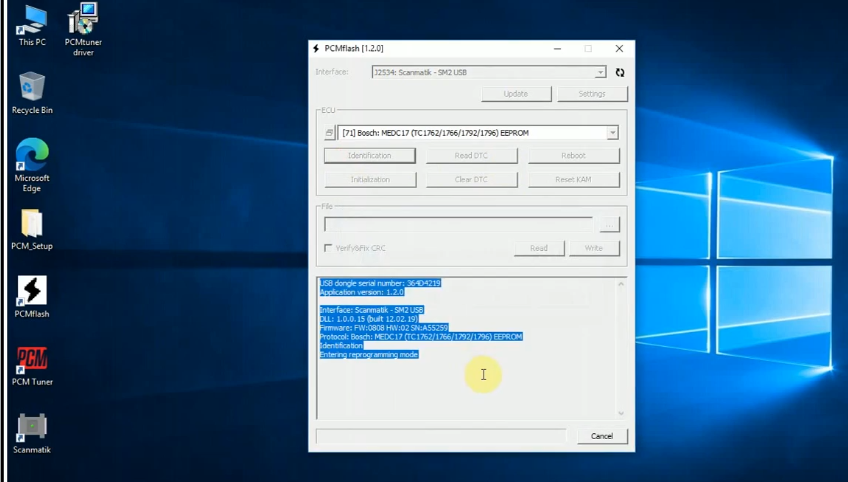Screen dimensions: 848x482
Task: Select the Recycle Bin icon
Action: coord(32,93)
